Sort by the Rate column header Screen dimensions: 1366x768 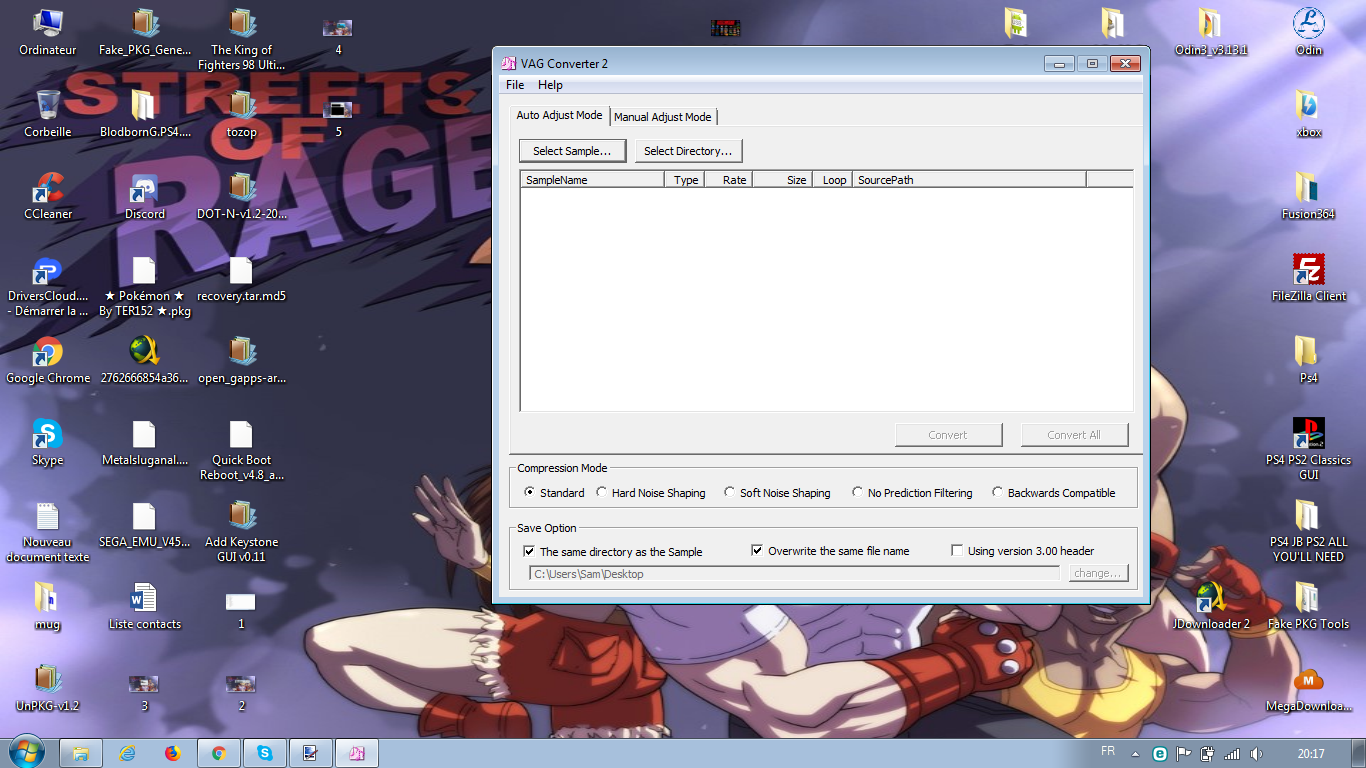[728, 180]
